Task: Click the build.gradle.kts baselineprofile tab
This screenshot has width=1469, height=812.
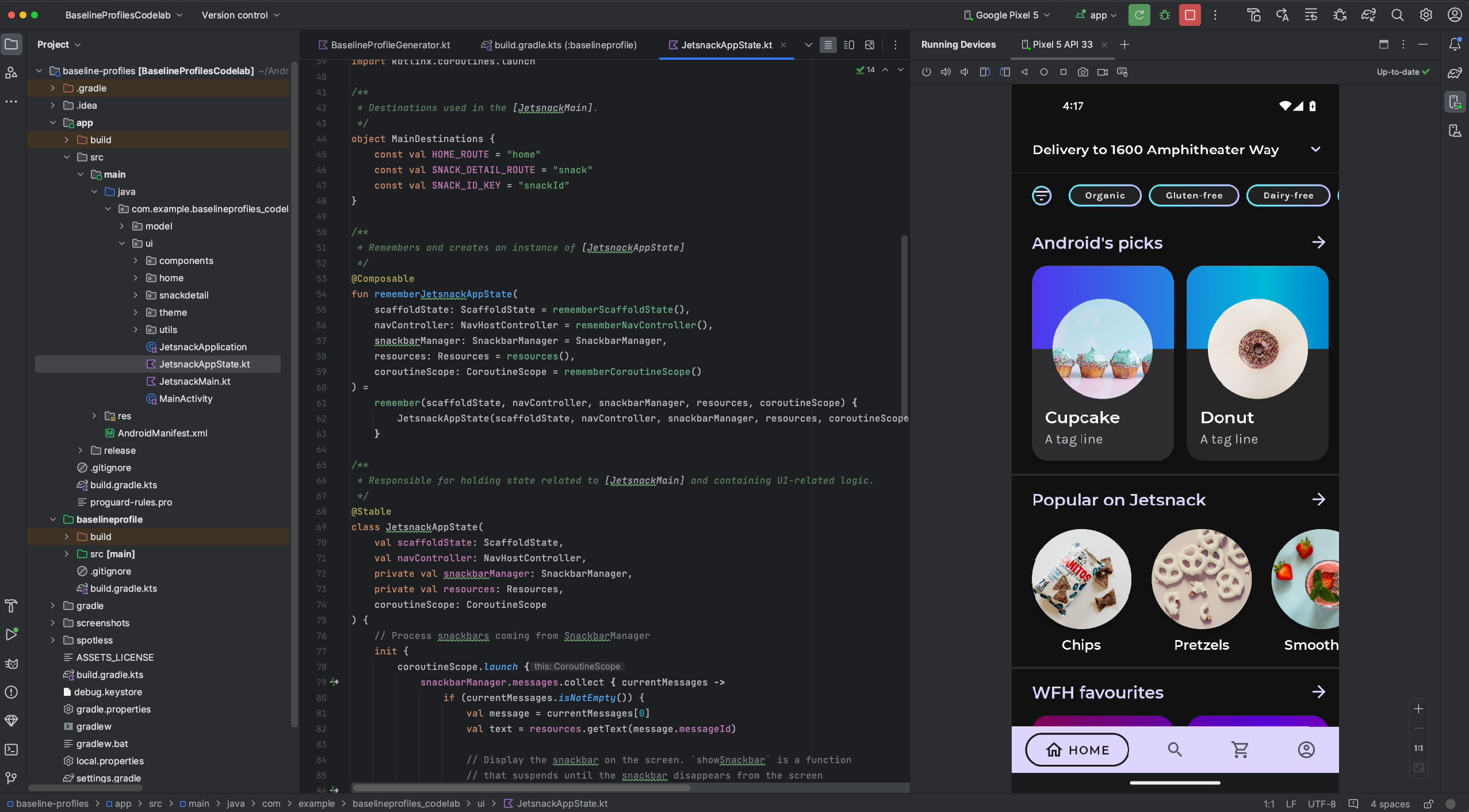Action: click(564, 45)
